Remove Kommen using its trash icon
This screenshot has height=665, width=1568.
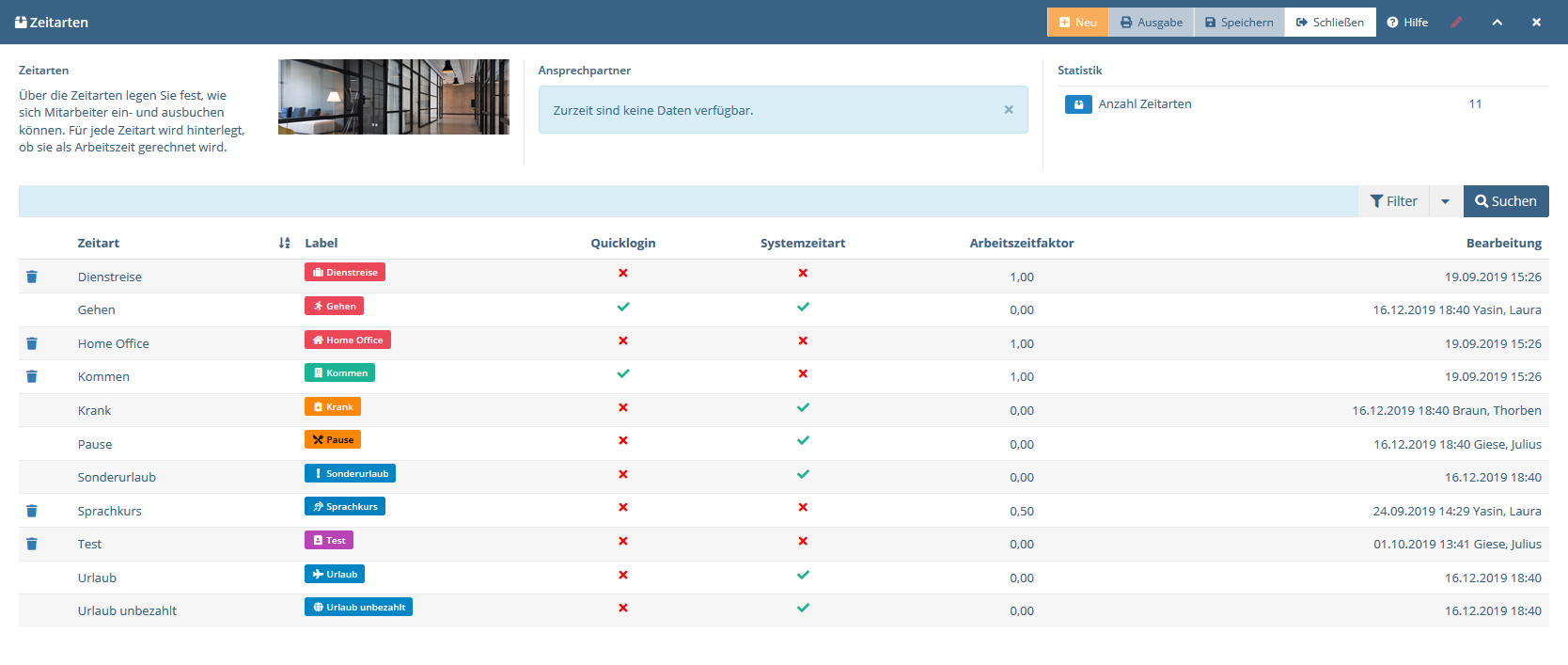[x=32, y=376]
